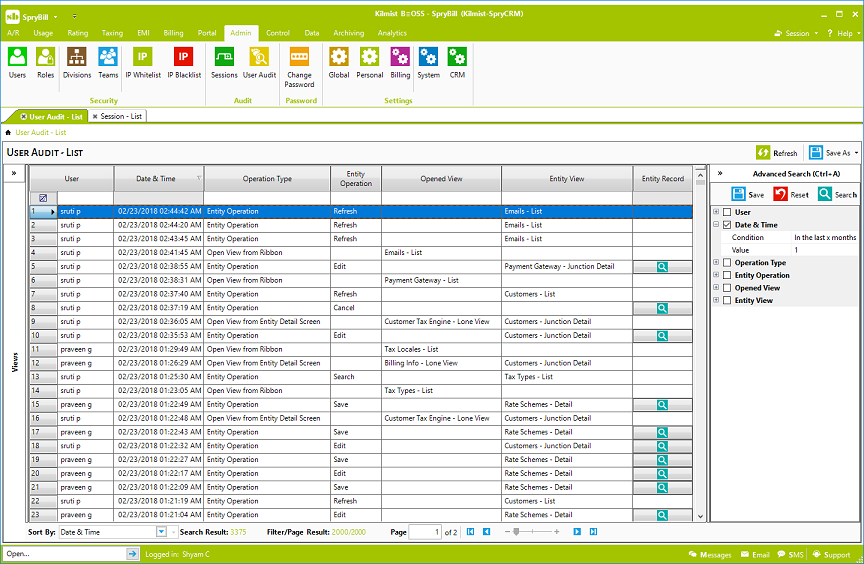This screenshot has width=864, height=564.
Task: Switch to the Billing ribbon tab
Action: pyautogui.click(x=174, y=33)
